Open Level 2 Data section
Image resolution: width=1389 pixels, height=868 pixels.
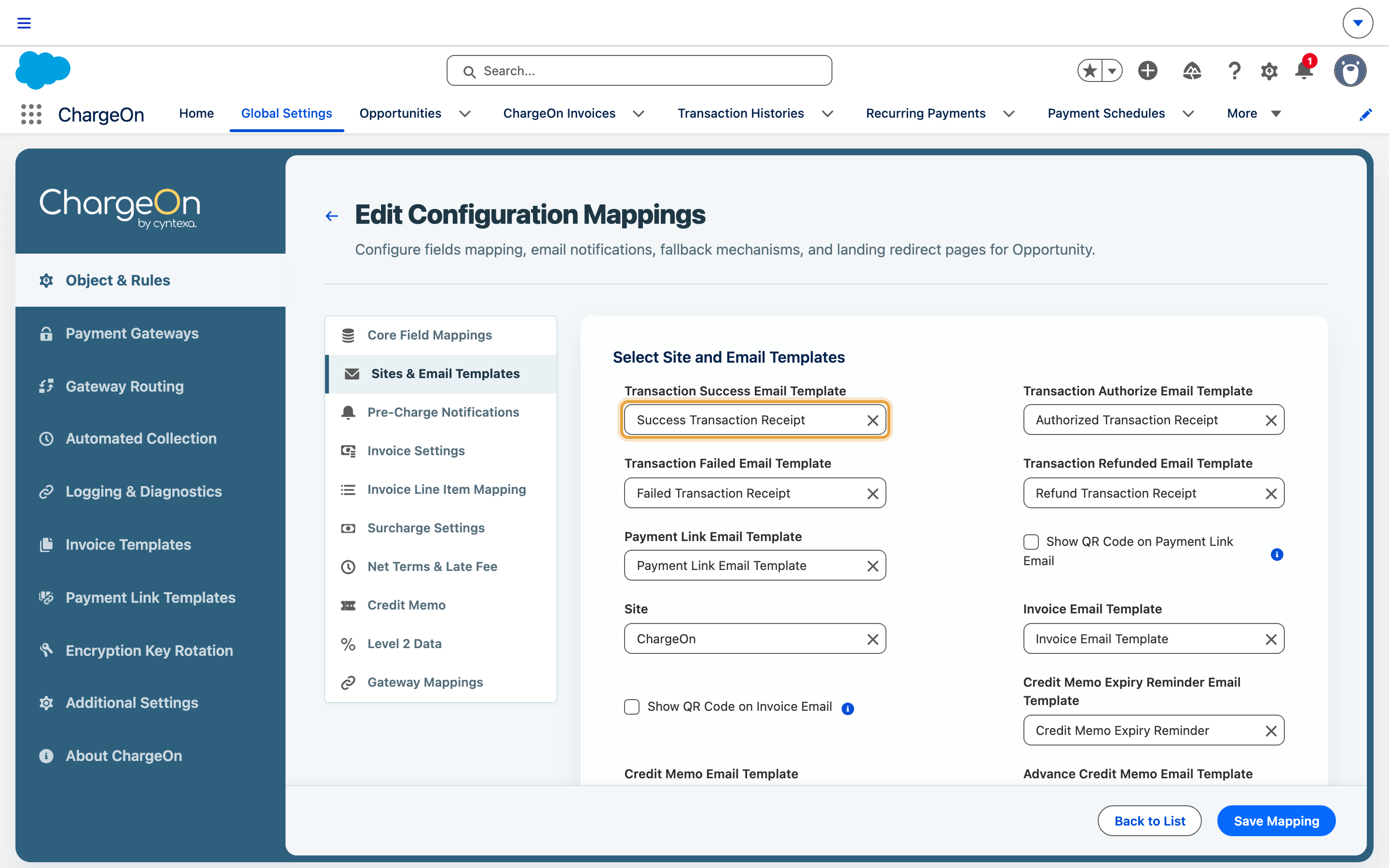coord(441,644)
